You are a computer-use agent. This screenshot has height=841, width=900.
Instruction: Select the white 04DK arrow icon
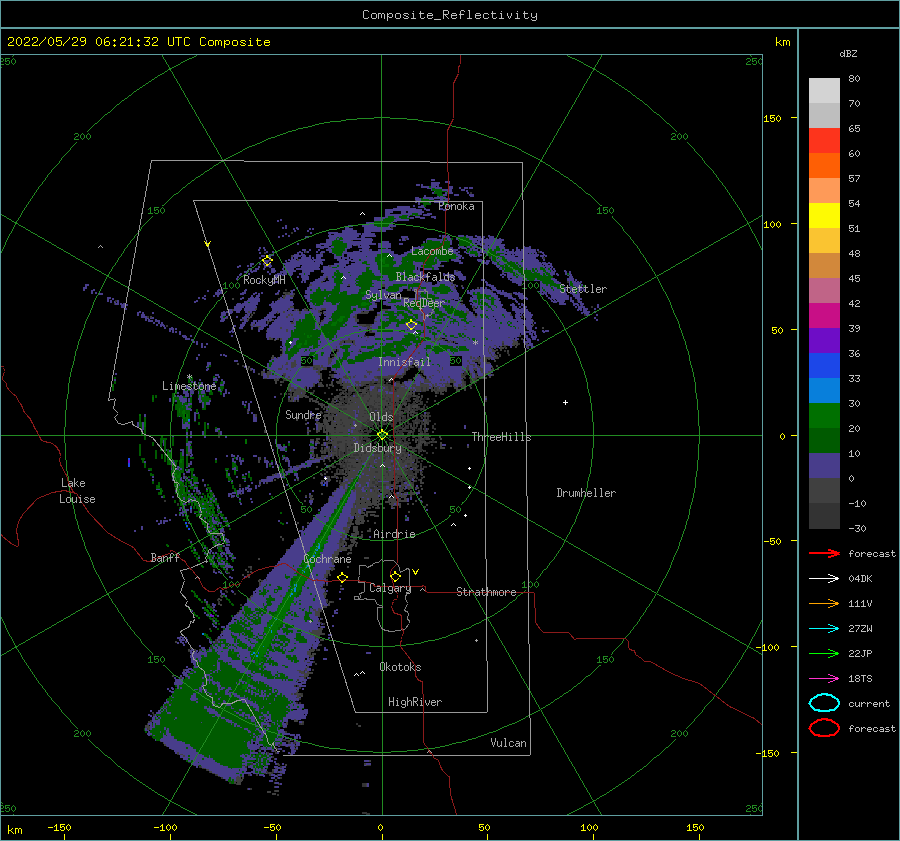tap(824, 579)
